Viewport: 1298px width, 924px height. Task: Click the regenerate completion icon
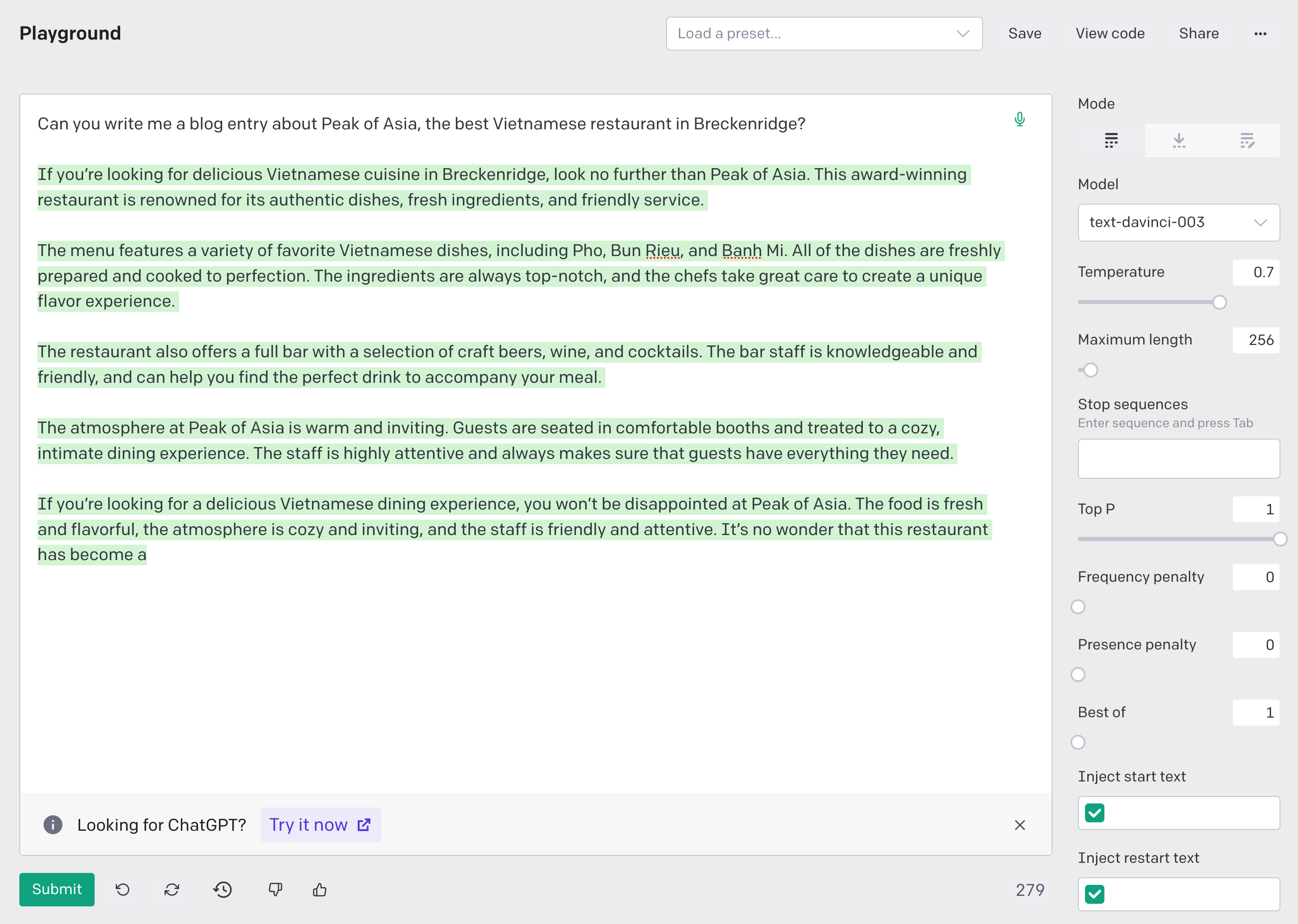tap(172, 889)
